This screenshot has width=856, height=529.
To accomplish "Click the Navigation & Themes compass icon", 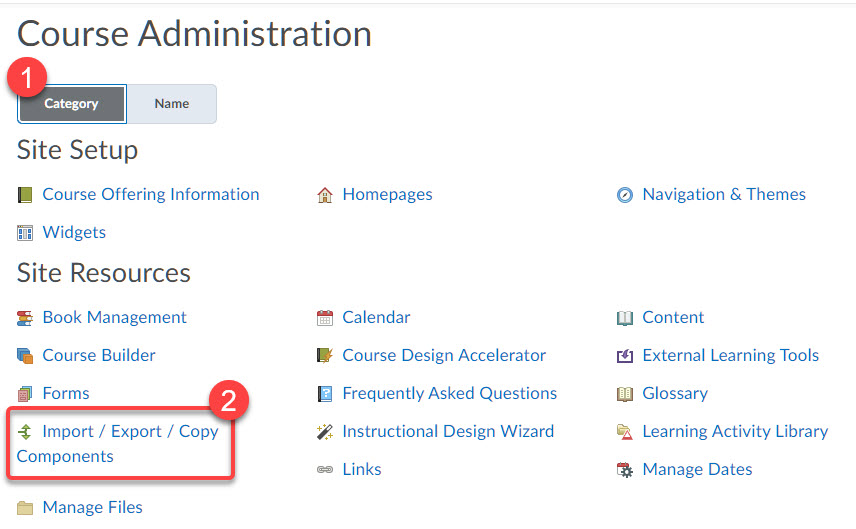I will [625, 195].
